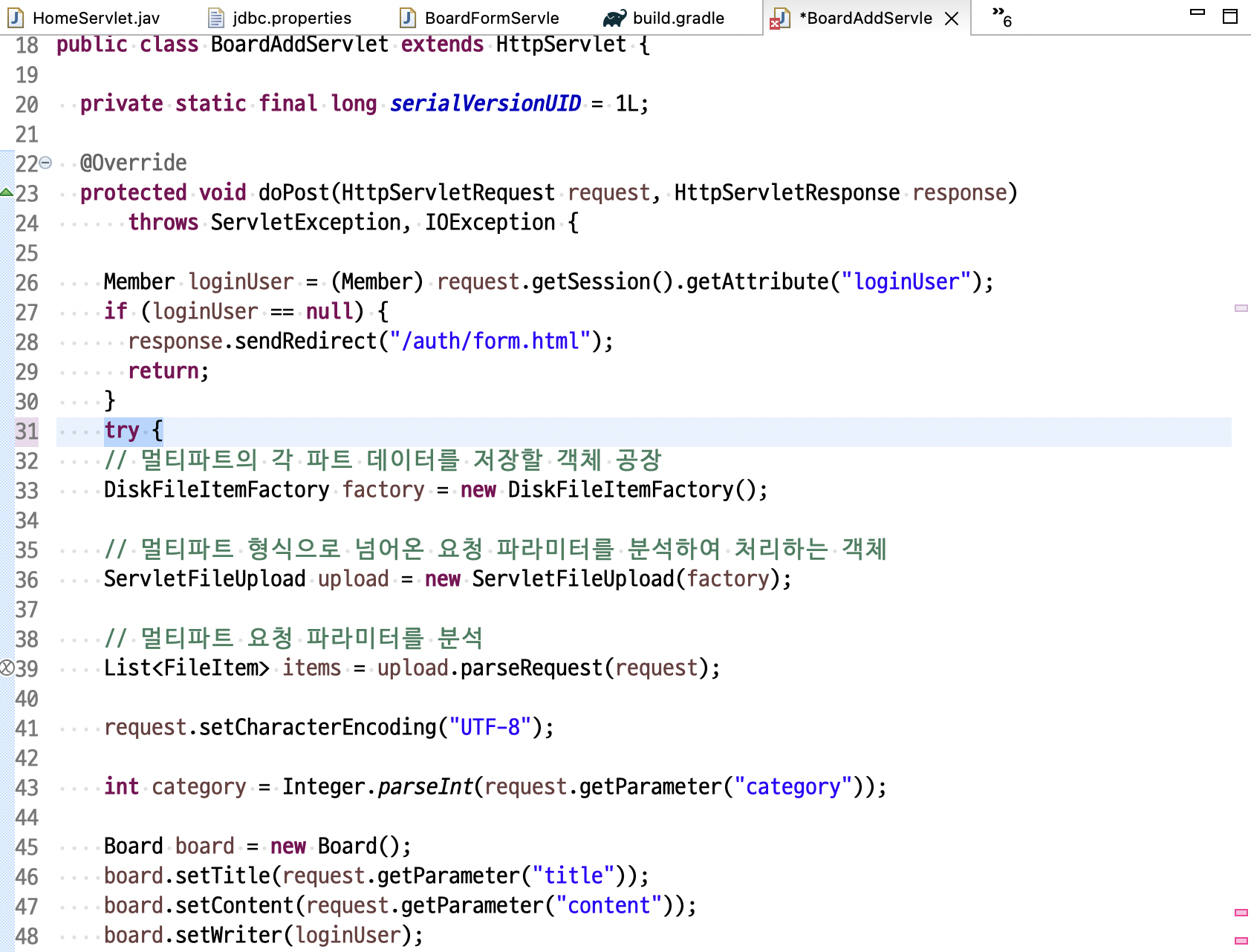
Task: Click the Korean comment on line 35
Action: (496, 549)
